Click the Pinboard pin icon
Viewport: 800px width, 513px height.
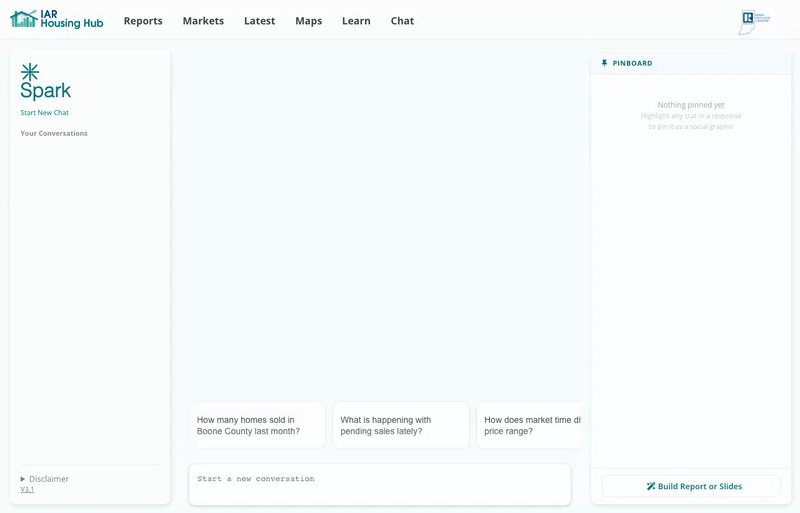tap(605, 63)
